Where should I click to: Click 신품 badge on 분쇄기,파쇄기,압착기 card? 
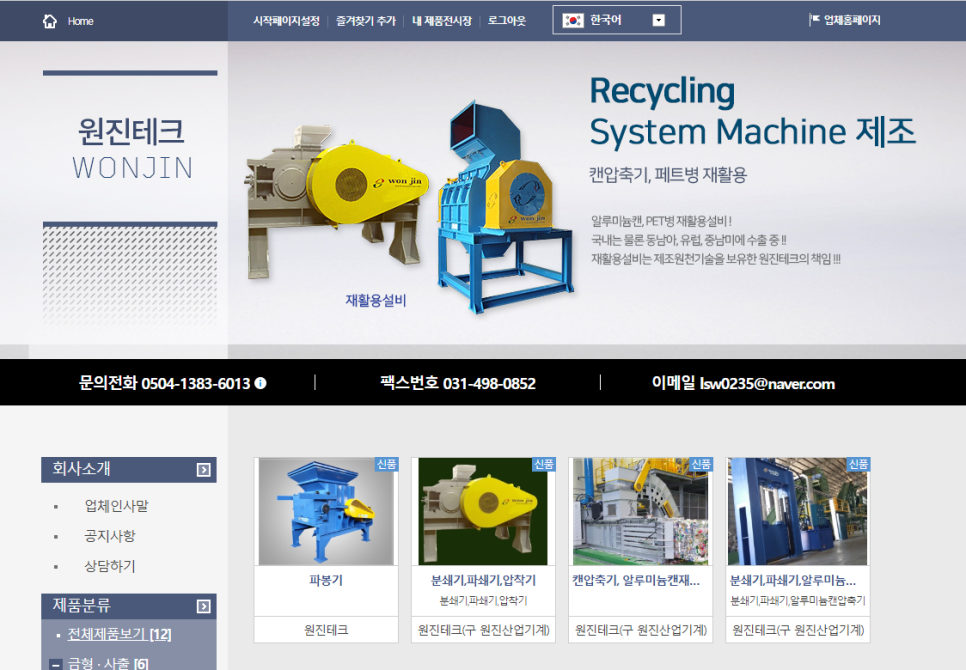pos(544,464)
